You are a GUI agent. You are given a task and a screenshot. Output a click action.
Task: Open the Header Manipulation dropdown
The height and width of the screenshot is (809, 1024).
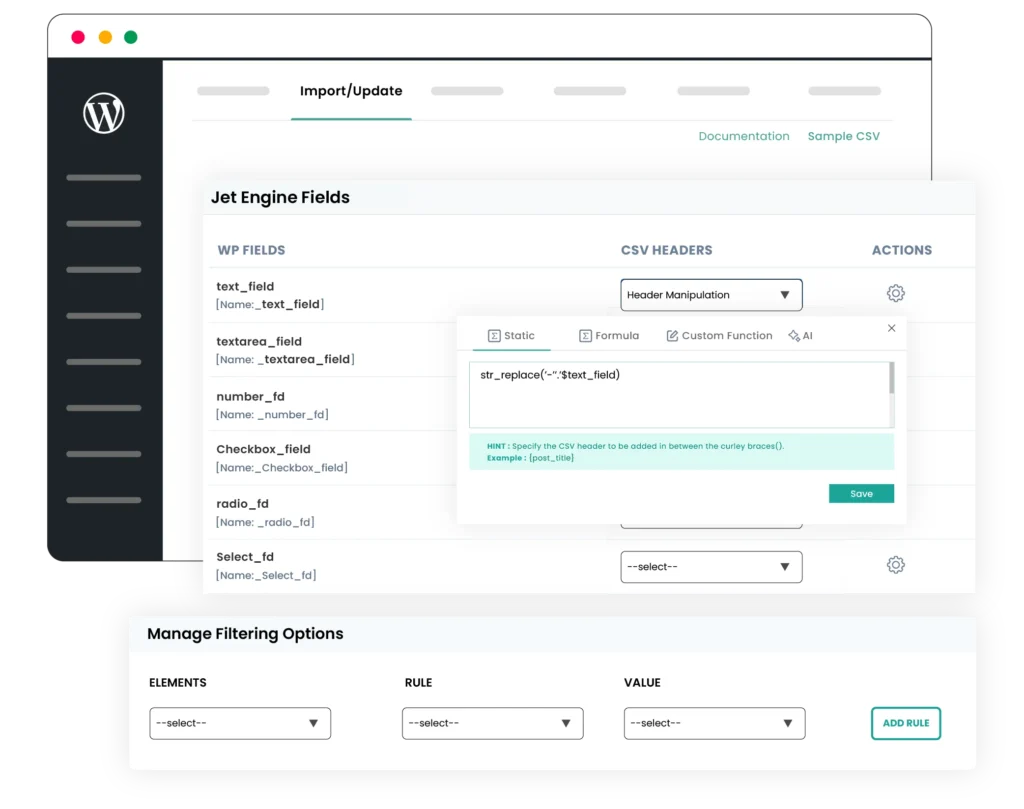[x=711, y=294]
